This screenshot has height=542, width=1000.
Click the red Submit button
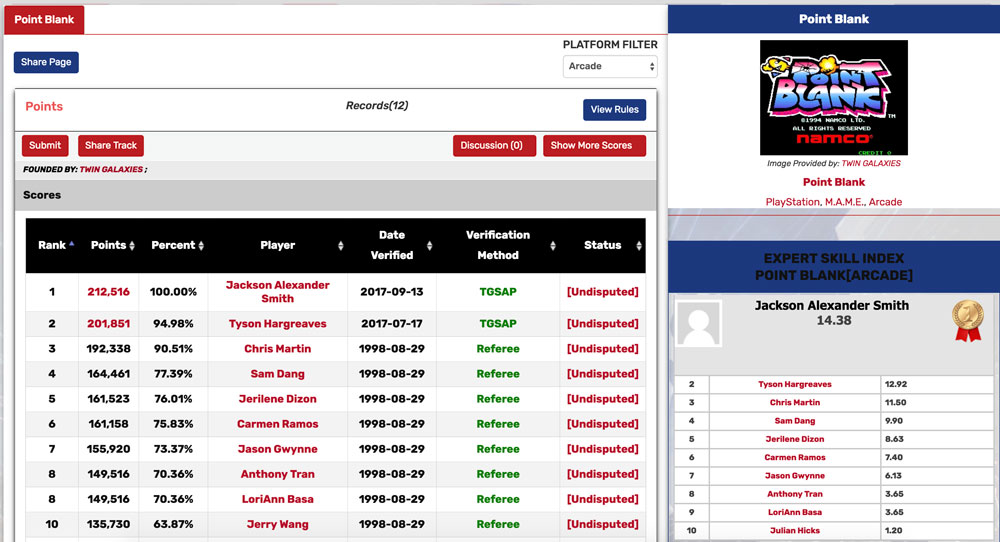(x=45, y=145)
